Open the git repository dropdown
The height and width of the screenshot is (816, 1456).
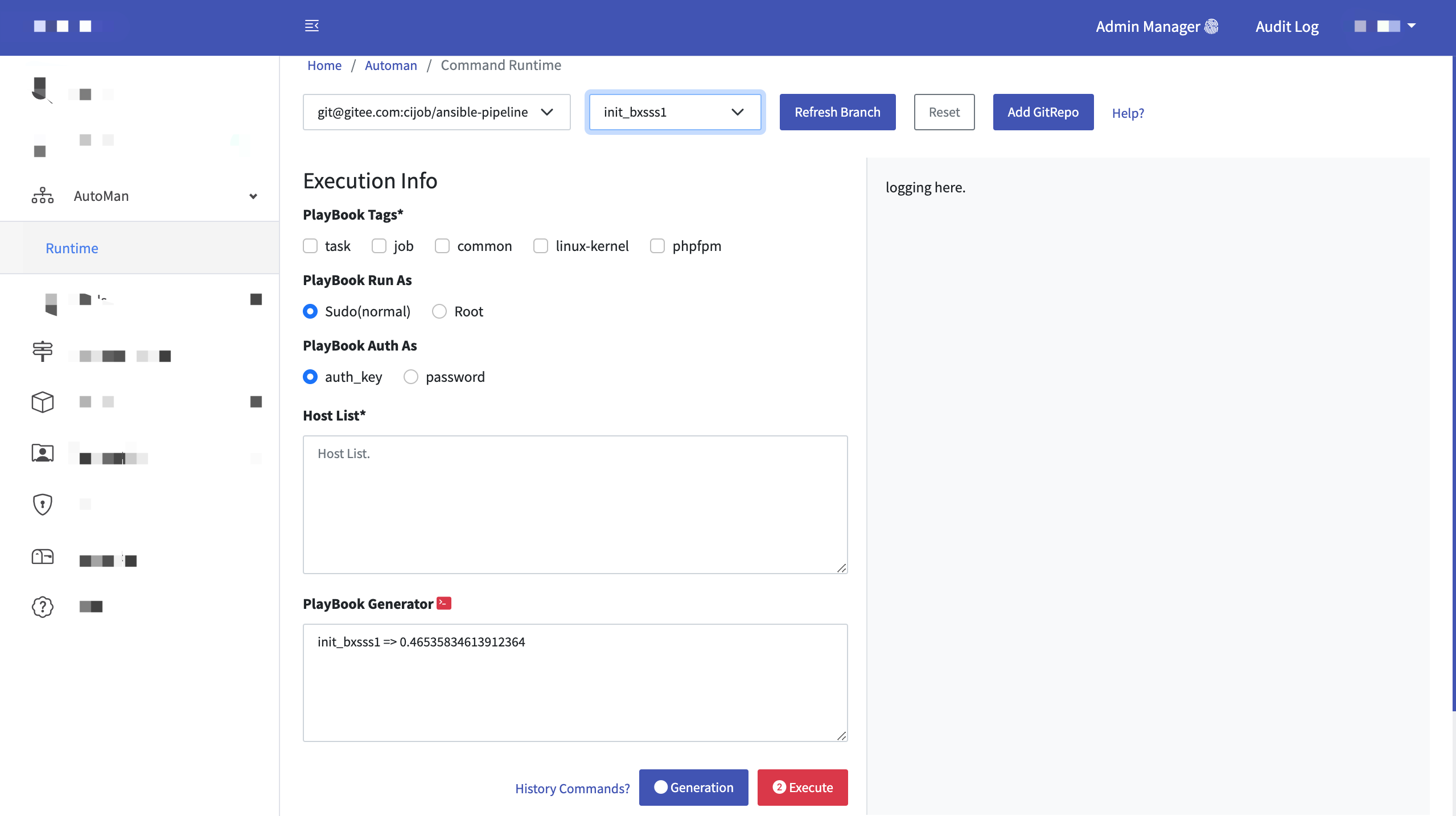tap(437, 112)
